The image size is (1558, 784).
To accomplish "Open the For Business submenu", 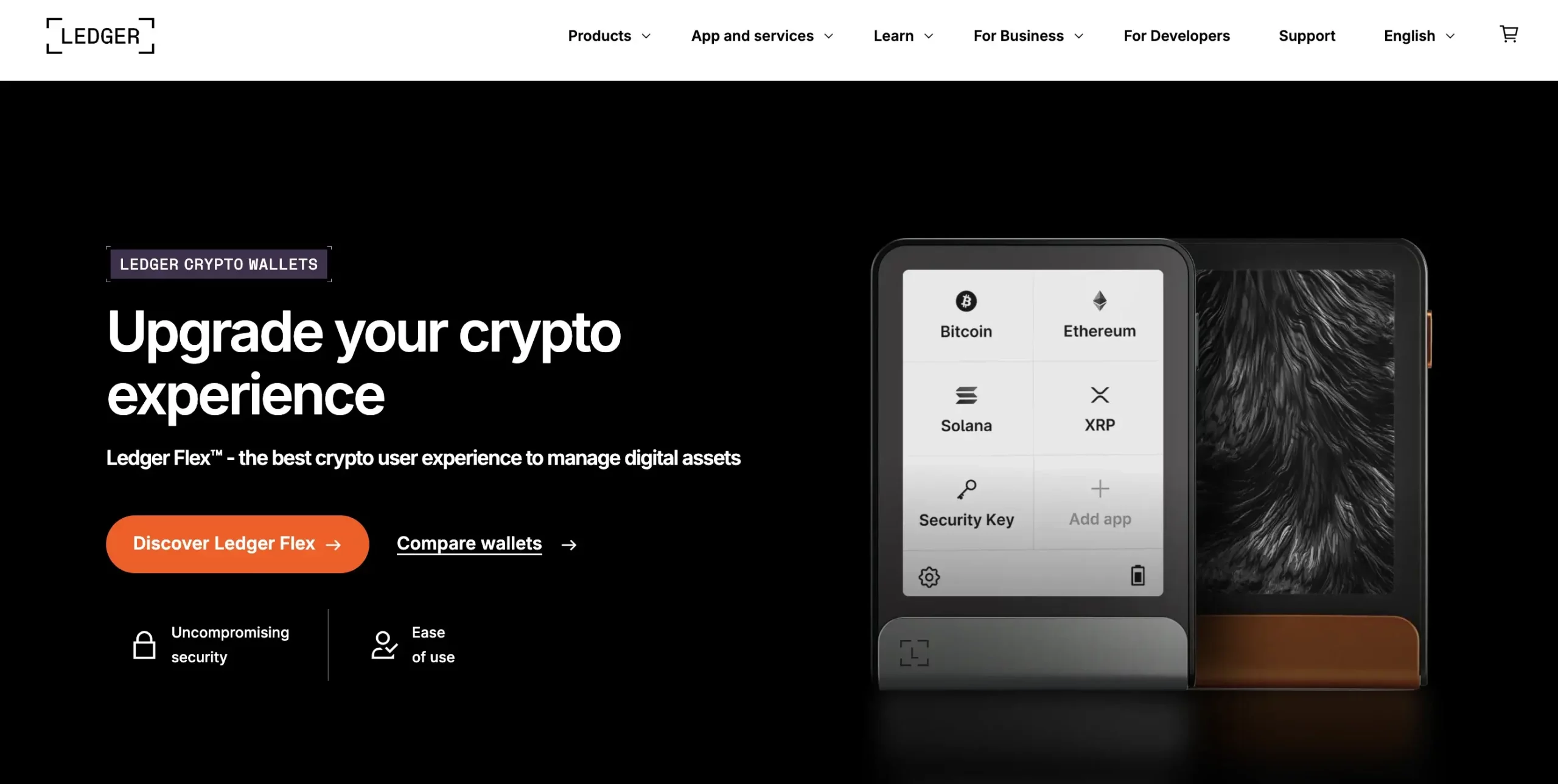I will click(1029, 34).
